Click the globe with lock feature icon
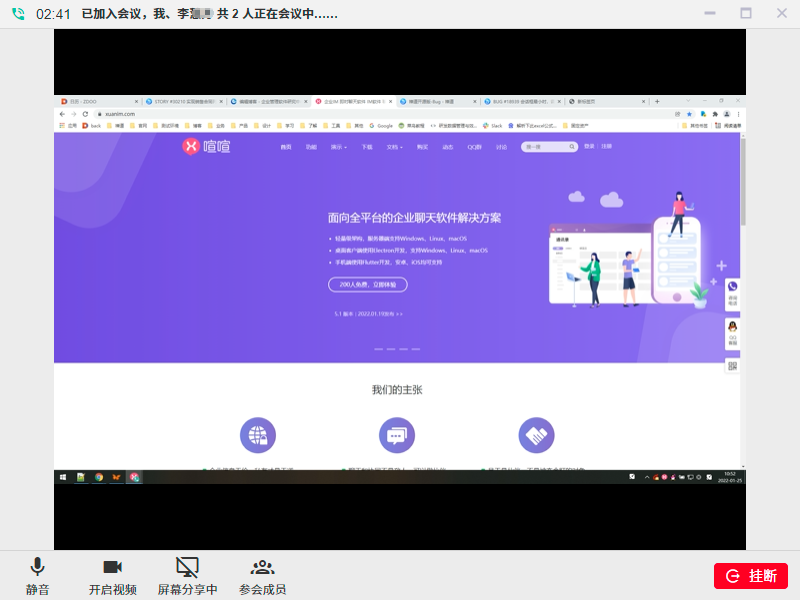 [258, 435]
